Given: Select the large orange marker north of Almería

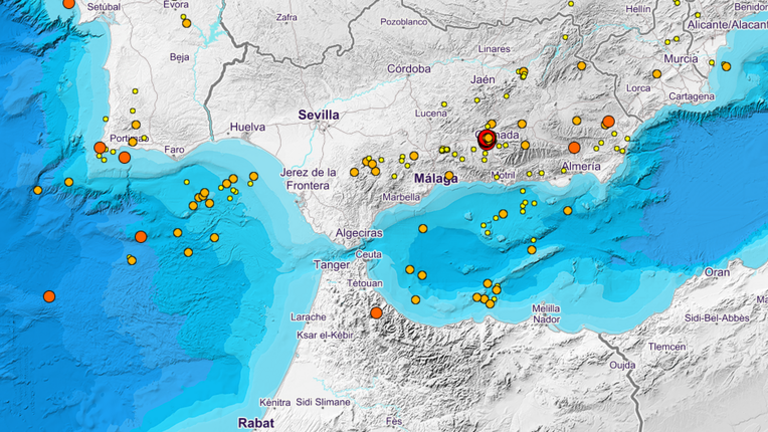Looking at the screenshot, I should 574,147.
